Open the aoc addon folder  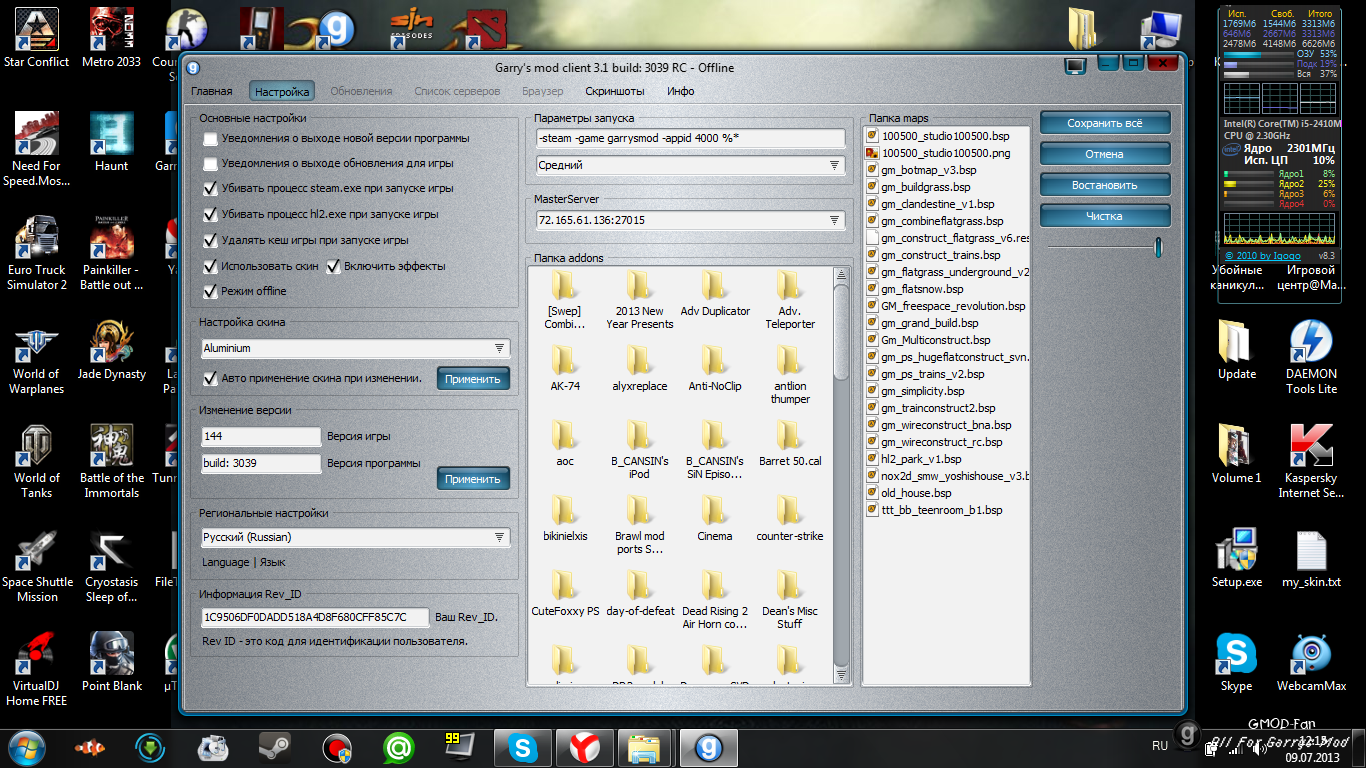pos(565,443)
